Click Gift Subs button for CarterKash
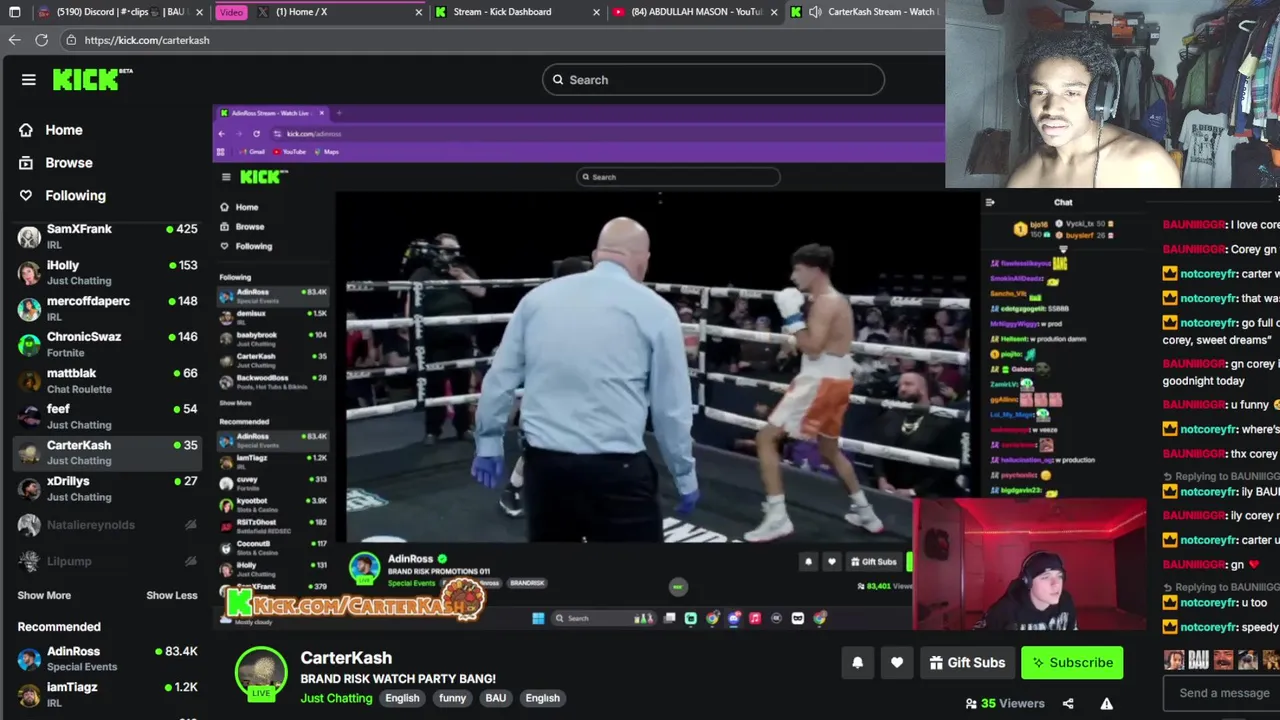The image size is (1280, 720). [x=967, y=662]
